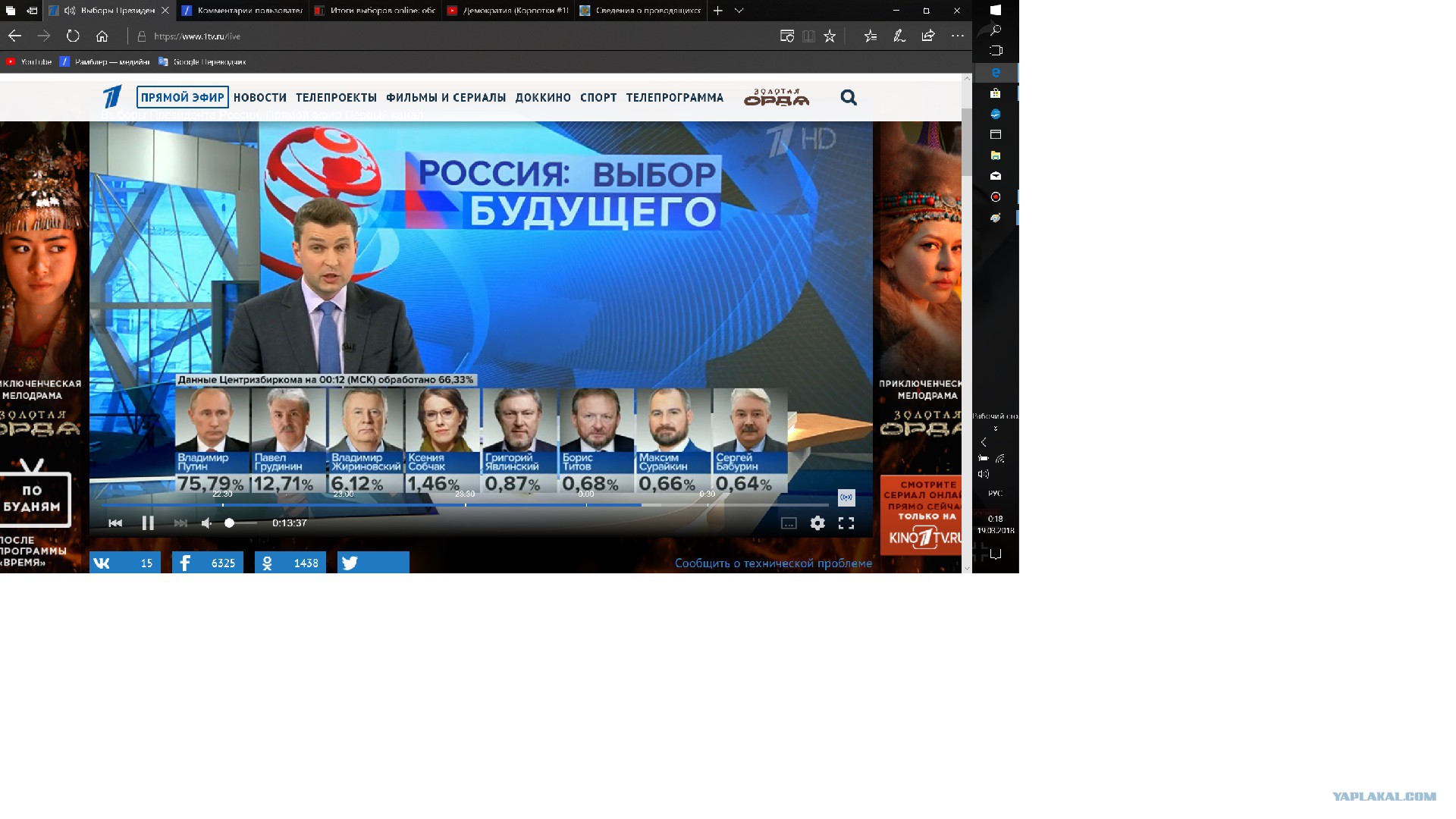Open the YouTube bookmark
The height and width of the screenshot is (819, 1456).
coord(29,62)
